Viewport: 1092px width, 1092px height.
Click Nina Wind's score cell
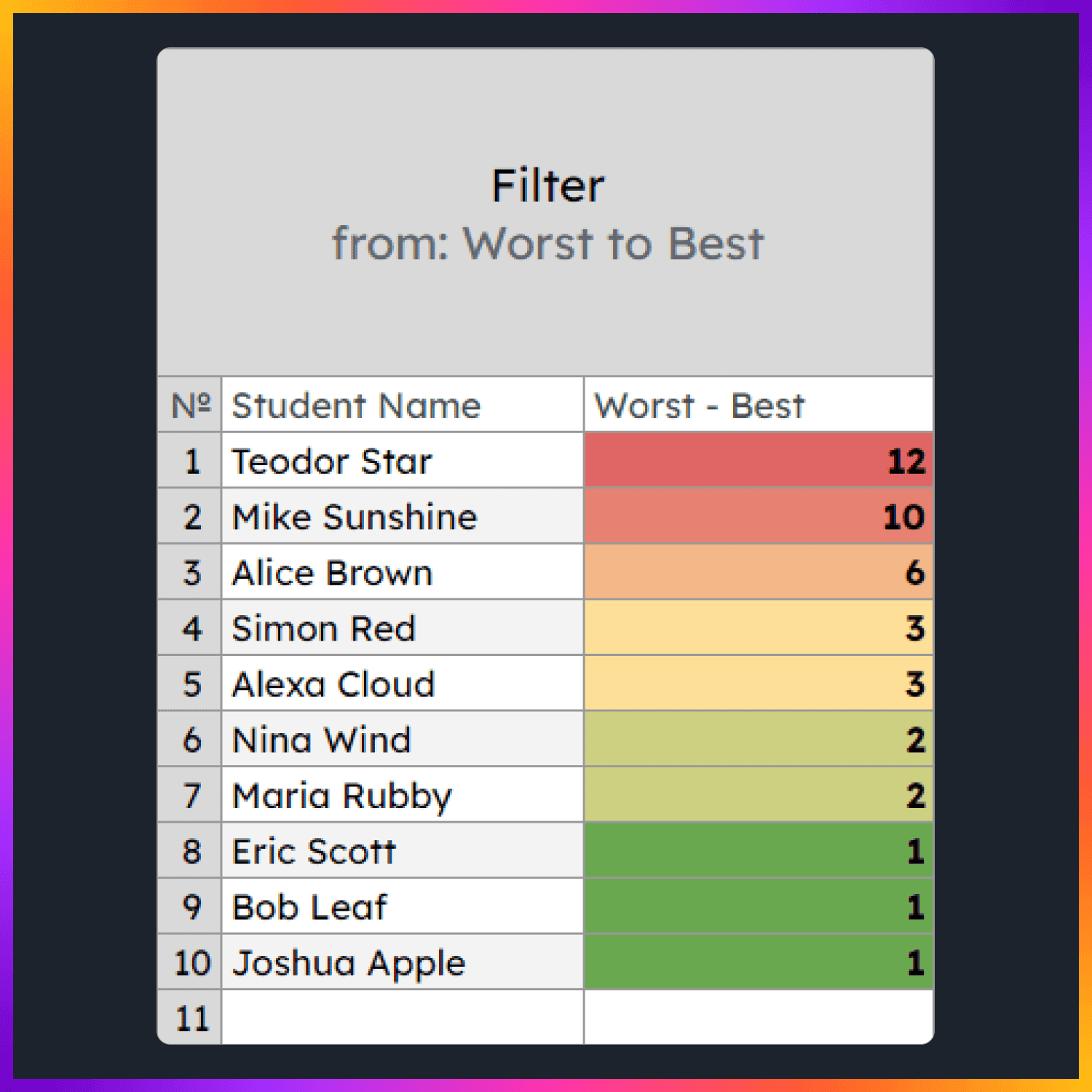[x=759, y=740]
